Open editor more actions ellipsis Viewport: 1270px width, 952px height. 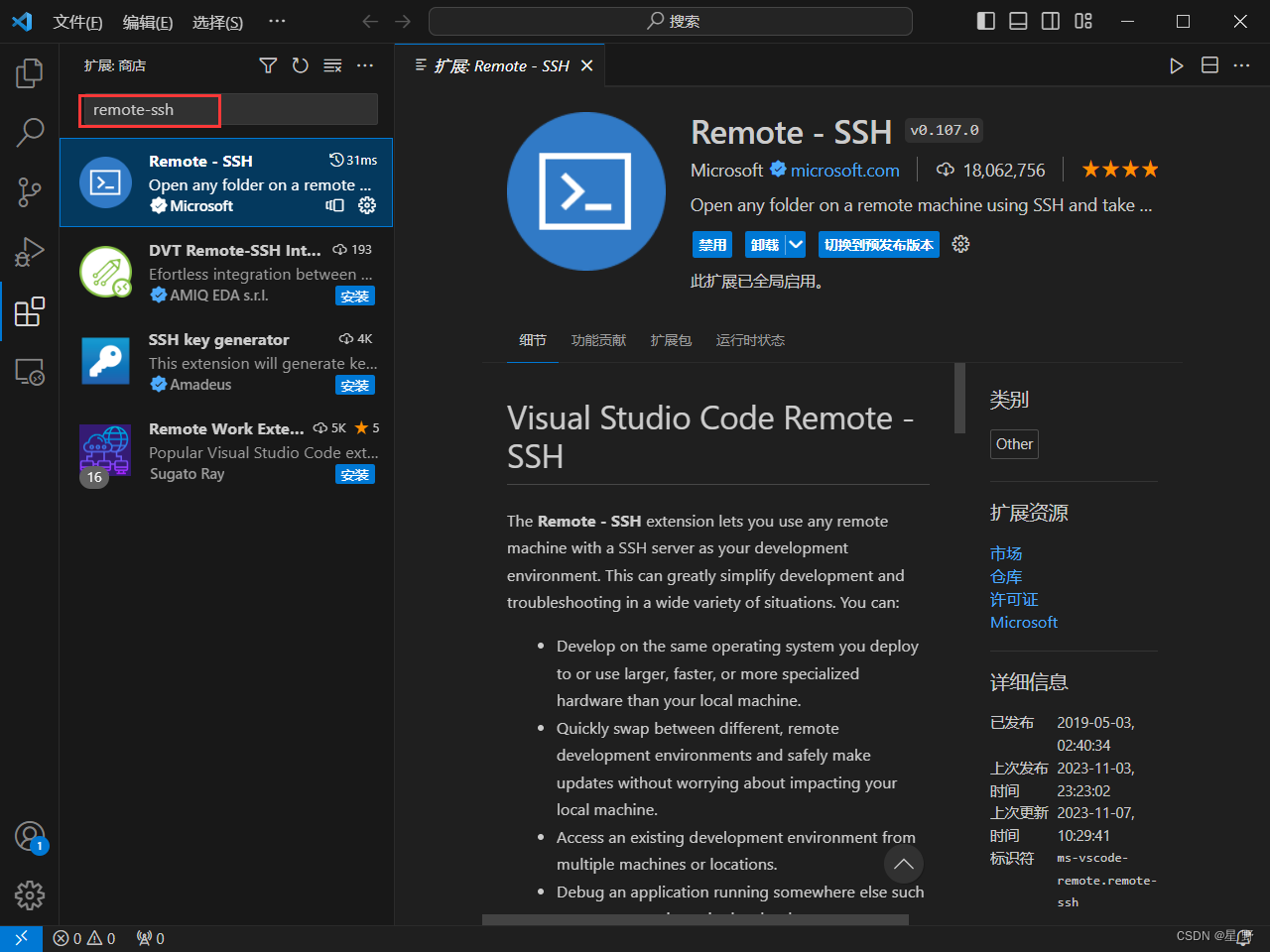point(1242,65)
